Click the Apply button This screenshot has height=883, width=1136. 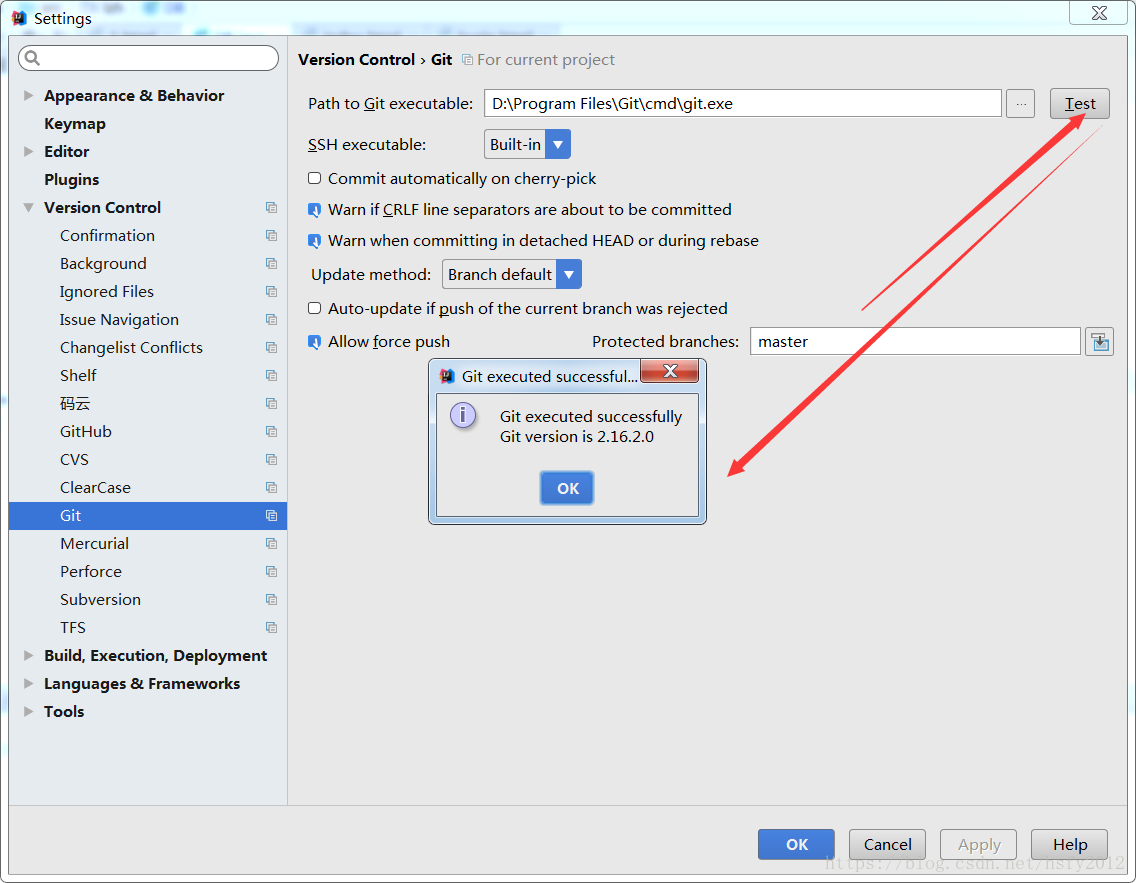click(979, 845)
